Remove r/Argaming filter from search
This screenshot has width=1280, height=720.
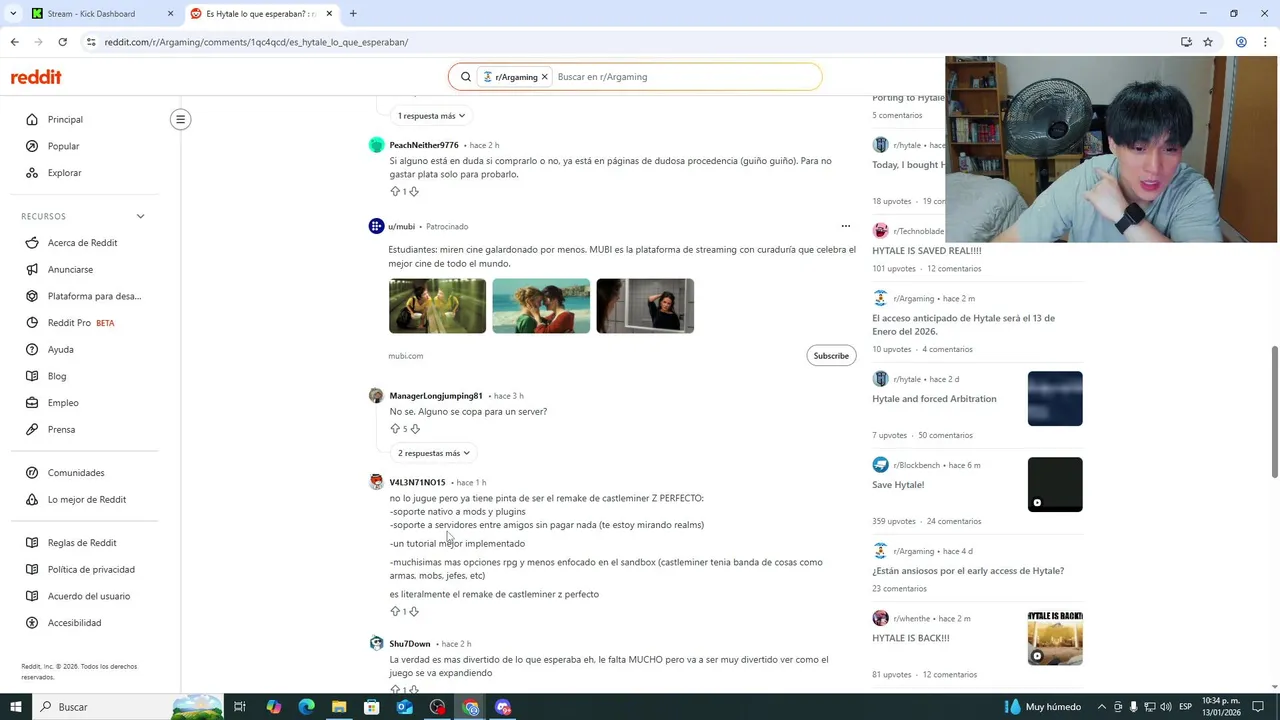click(x=544, y=77)
